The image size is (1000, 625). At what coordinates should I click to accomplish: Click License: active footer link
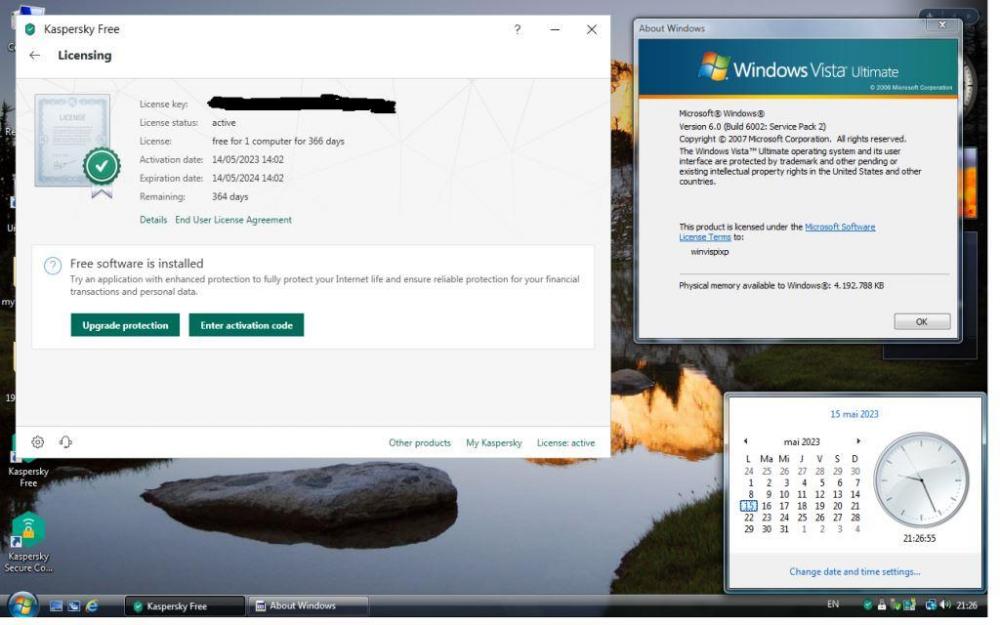566,443
